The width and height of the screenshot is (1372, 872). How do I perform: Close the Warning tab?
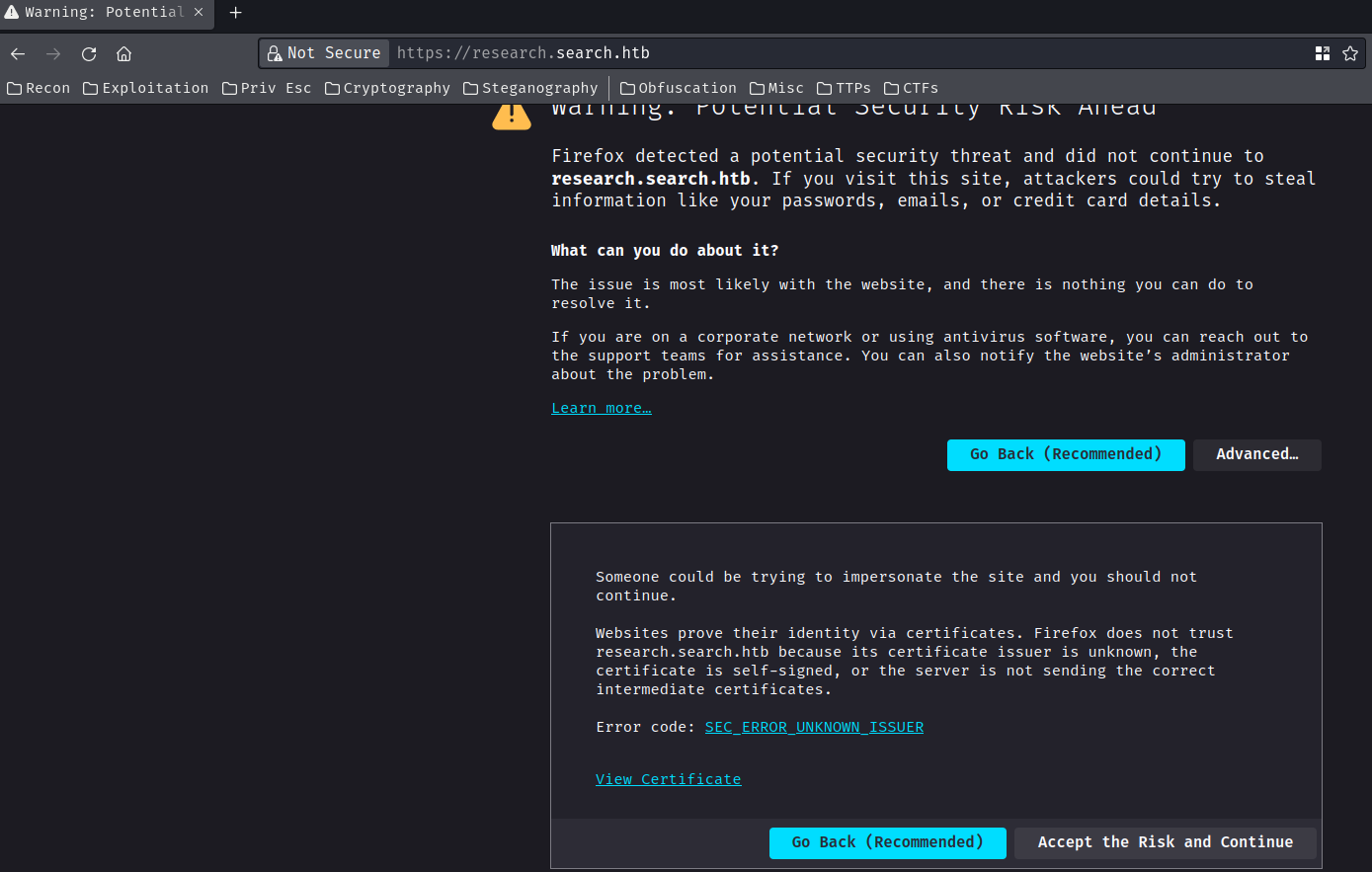pos(199,13)
